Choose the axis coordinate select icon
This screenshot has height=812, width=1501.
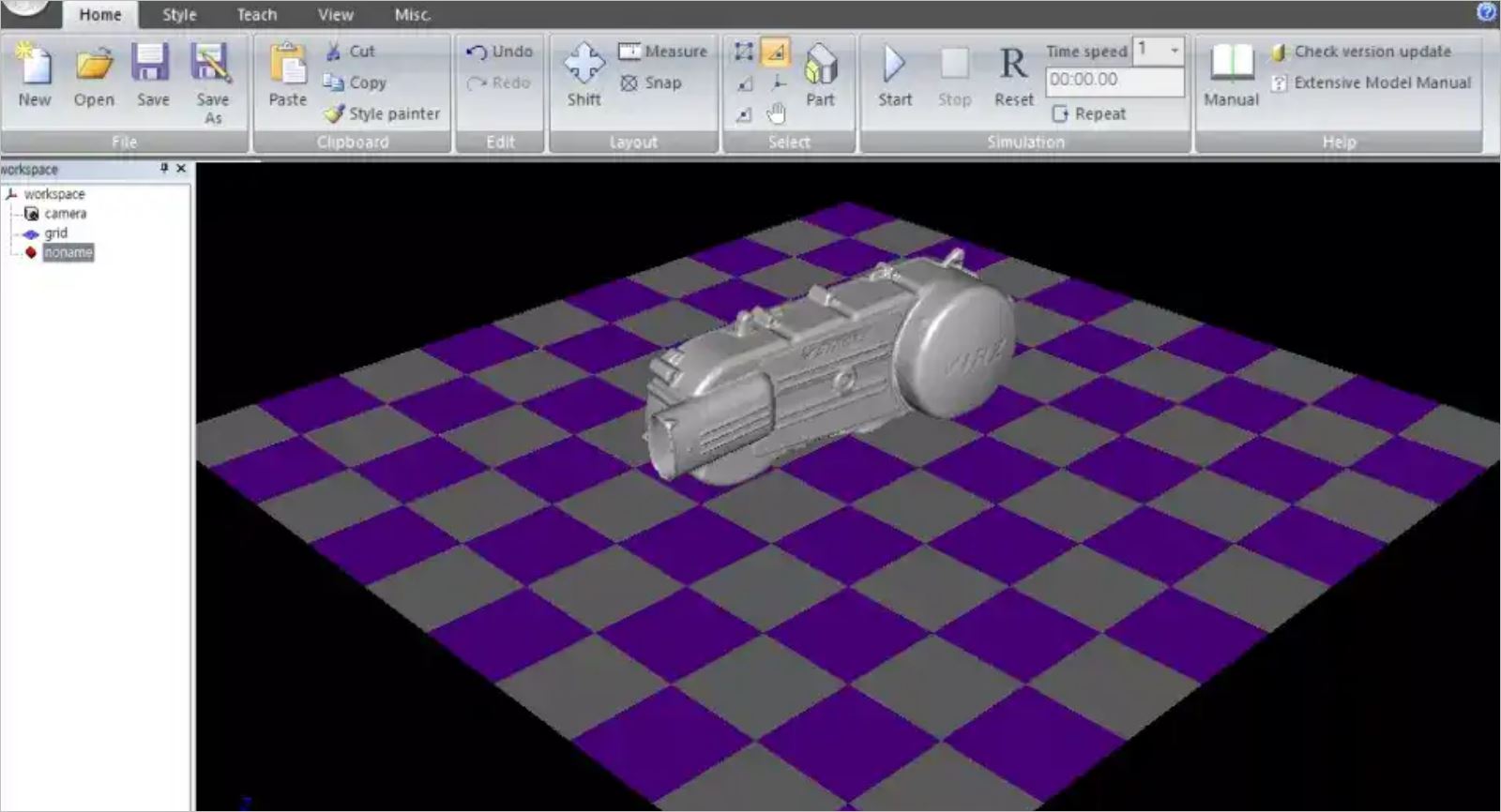click(778, 83)
